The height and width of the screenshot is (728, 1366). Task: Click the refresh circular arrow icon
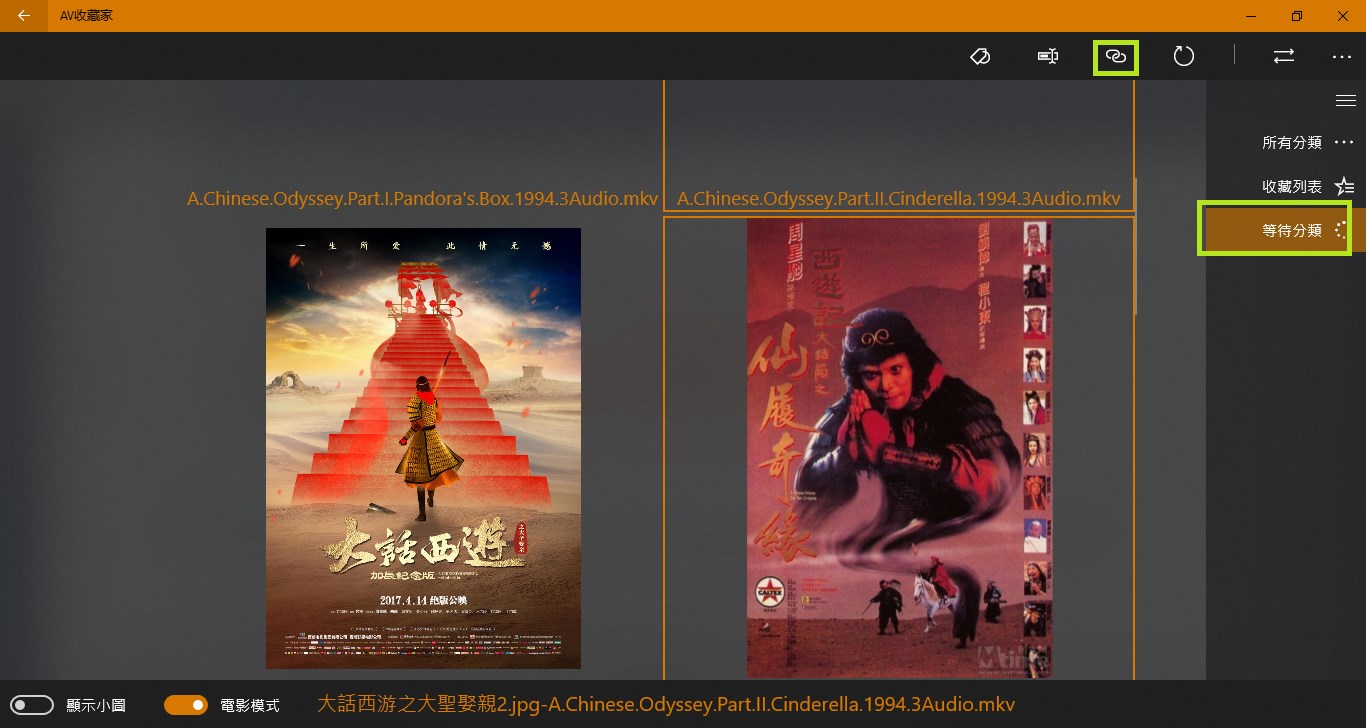(x=1184, y=57)
